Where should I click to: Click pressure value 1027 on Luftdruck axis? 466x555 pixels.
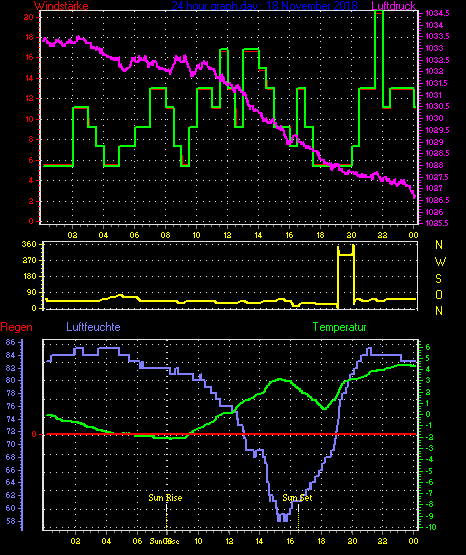click(x=434, y=188)
